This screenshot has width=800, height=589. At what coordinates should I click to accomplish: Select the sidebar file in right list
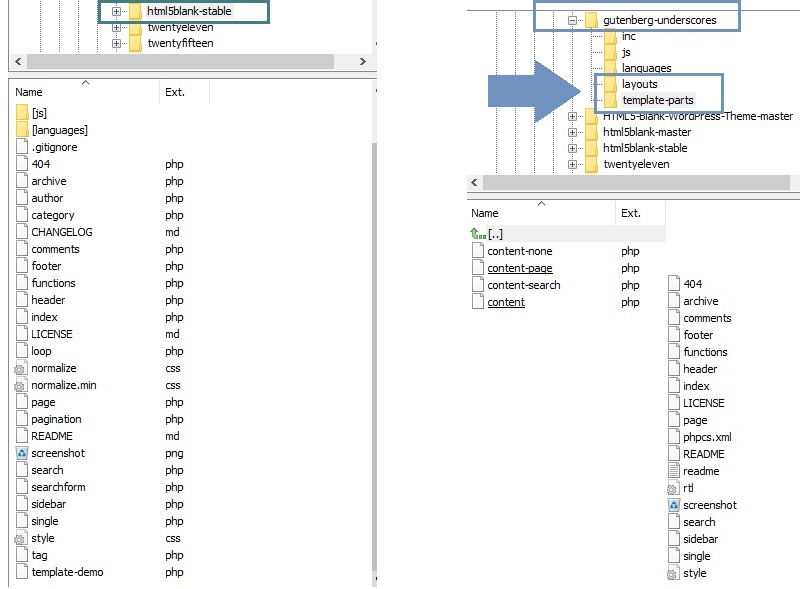pos(701,539)
